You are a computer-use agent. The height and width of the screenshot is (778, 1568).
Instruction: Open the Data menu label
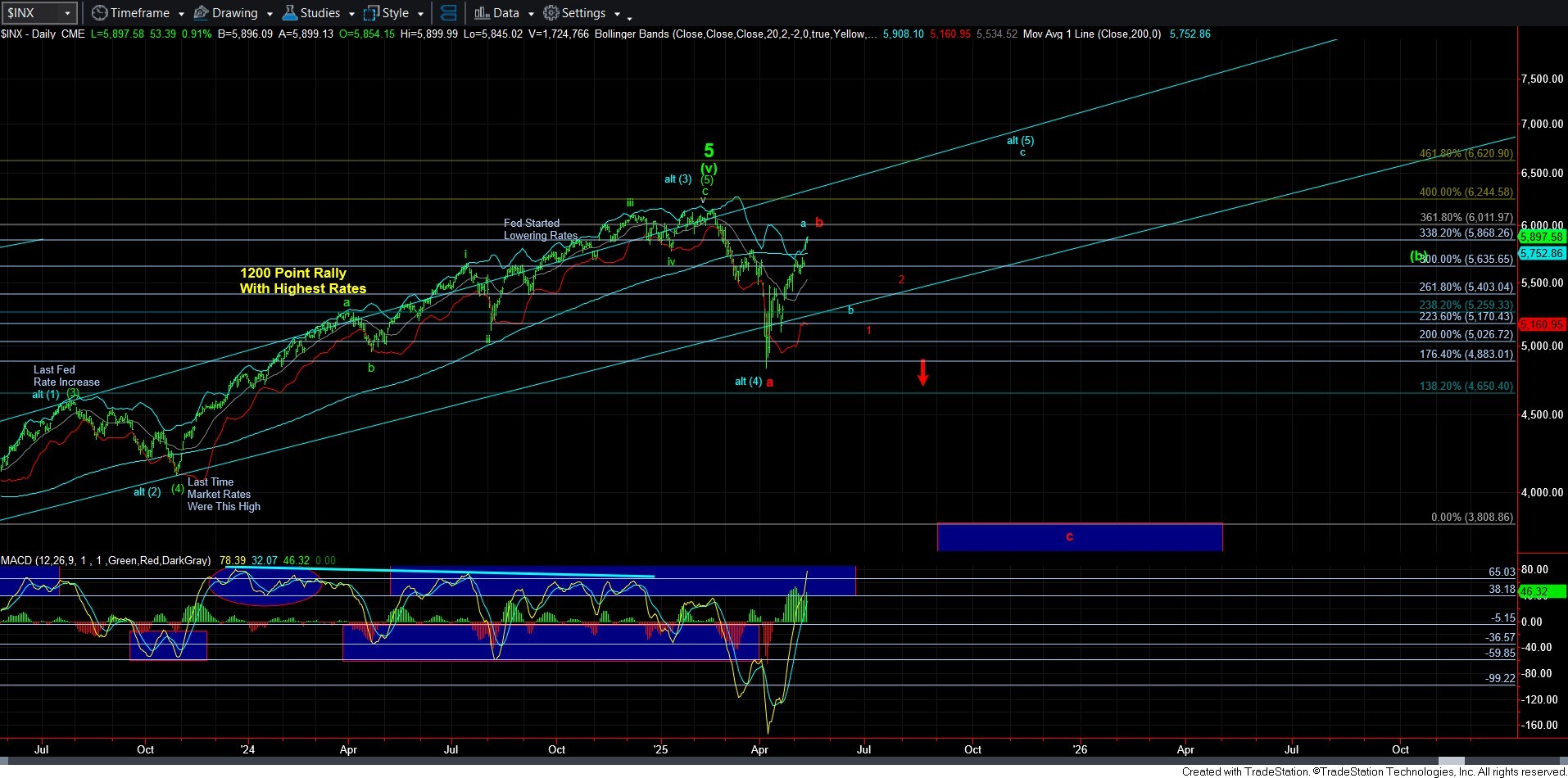[506, 13]
